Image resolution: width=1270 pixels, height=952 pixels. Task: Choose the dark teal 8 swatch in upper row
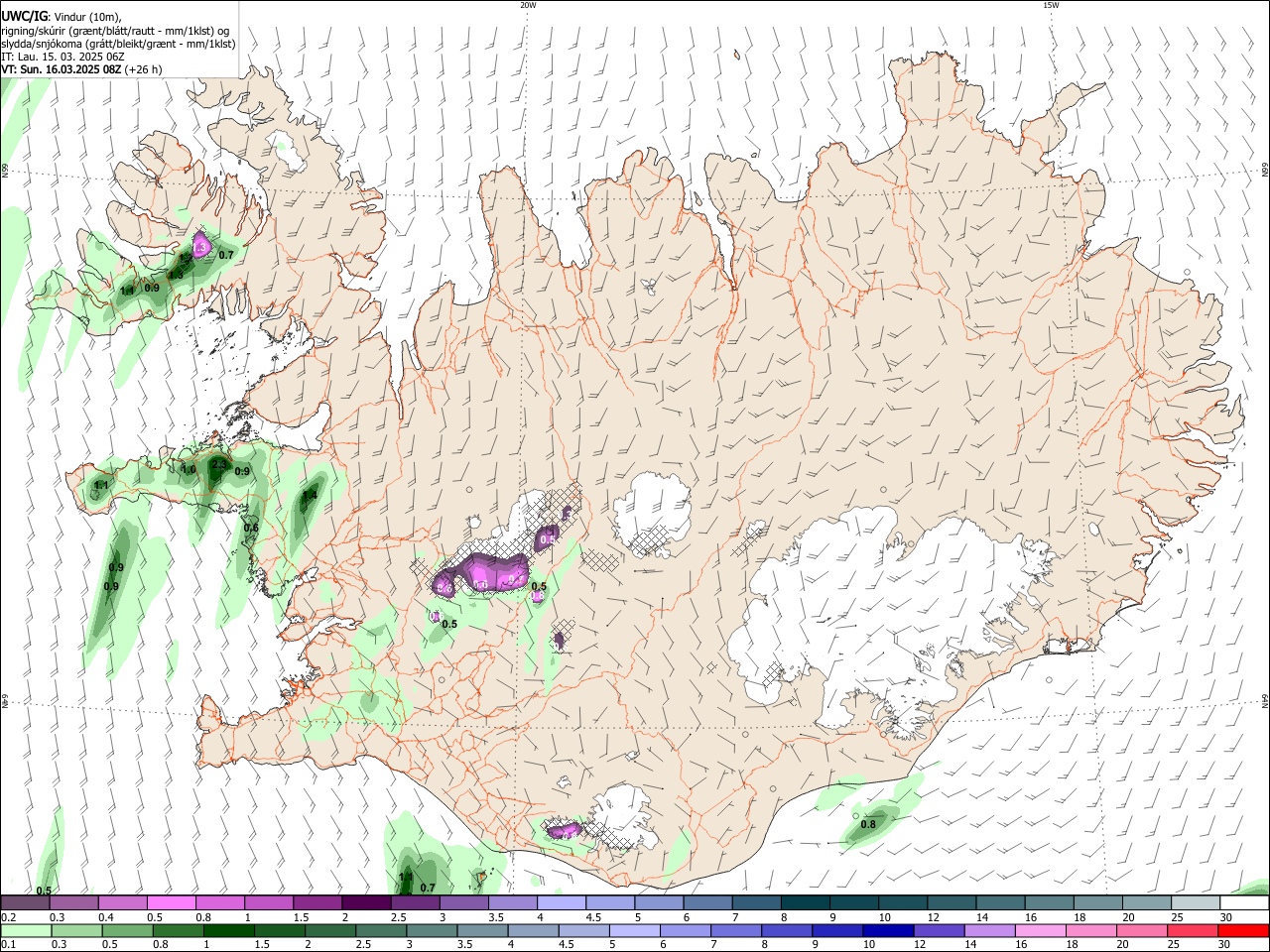tap(806, 902)
